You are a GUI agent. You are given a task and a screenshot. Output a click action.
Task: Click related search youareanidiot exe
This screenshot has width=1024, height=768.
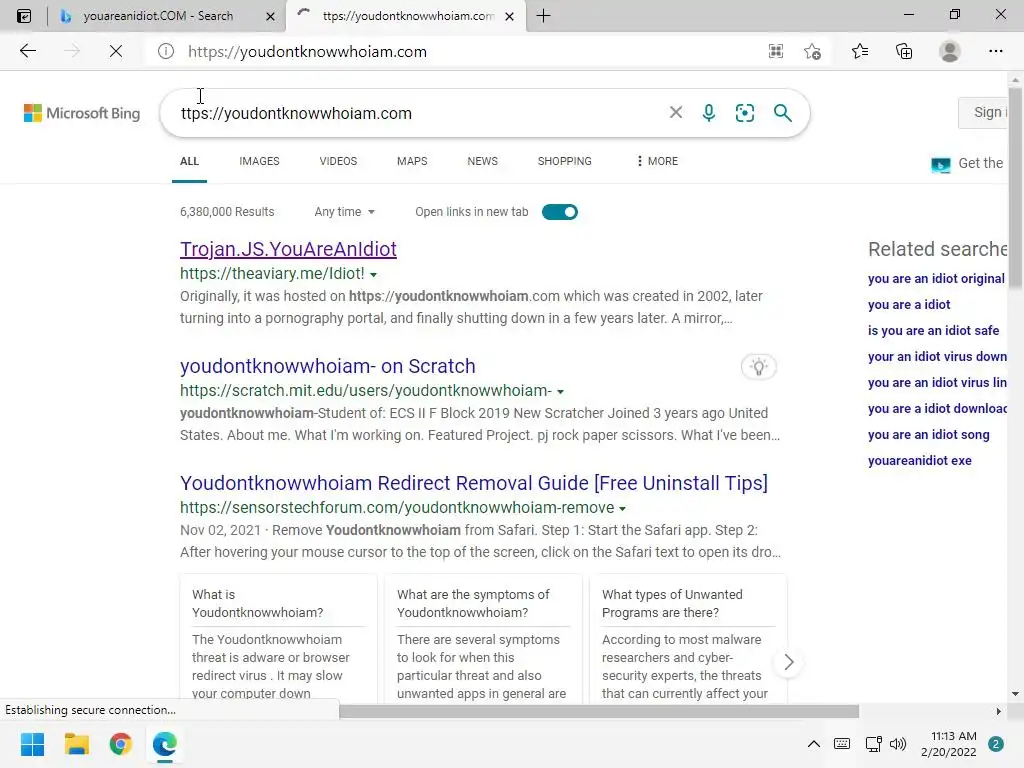point(920,460)
